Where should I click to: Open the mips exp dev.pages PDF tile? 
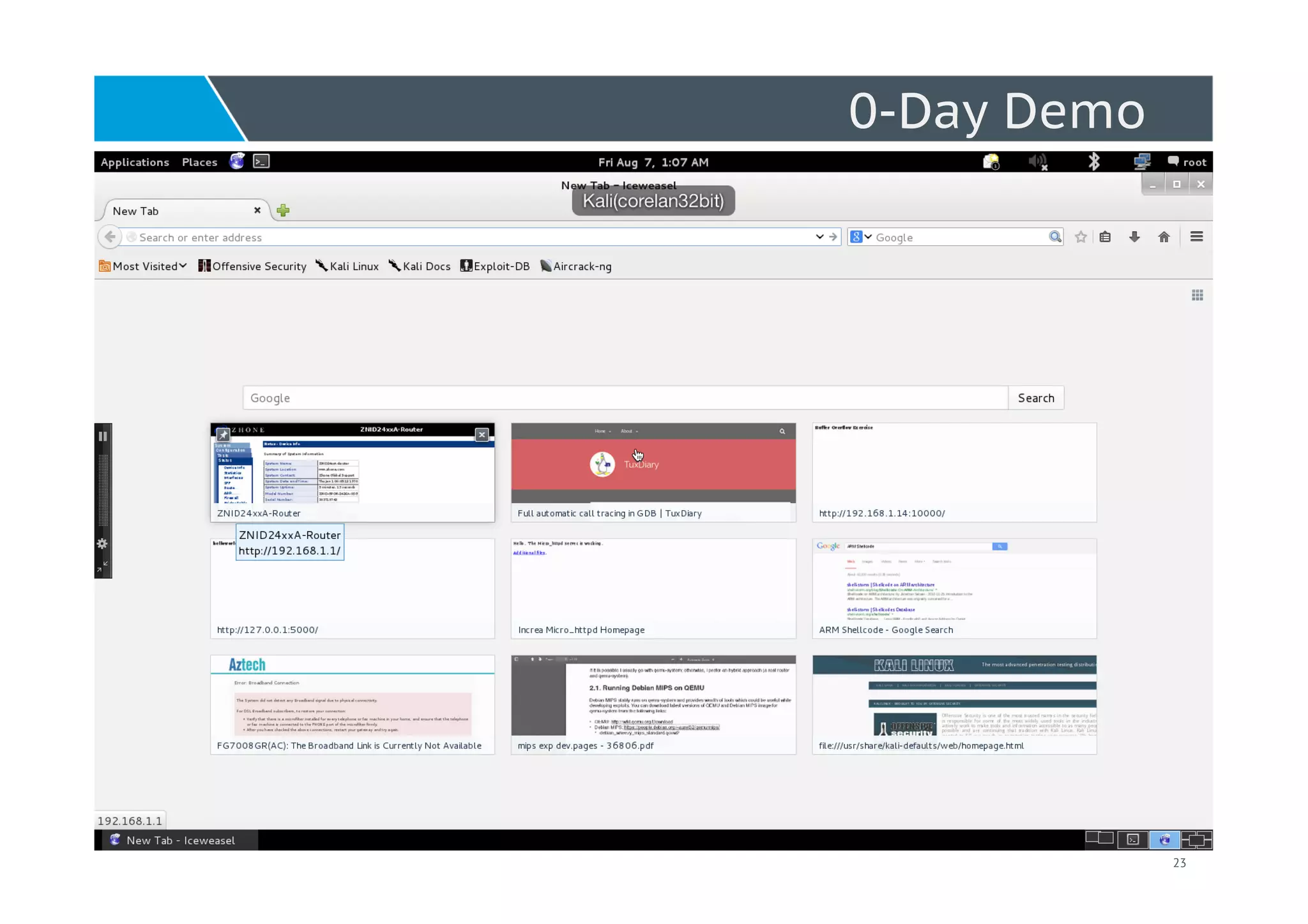coord(653,705)
